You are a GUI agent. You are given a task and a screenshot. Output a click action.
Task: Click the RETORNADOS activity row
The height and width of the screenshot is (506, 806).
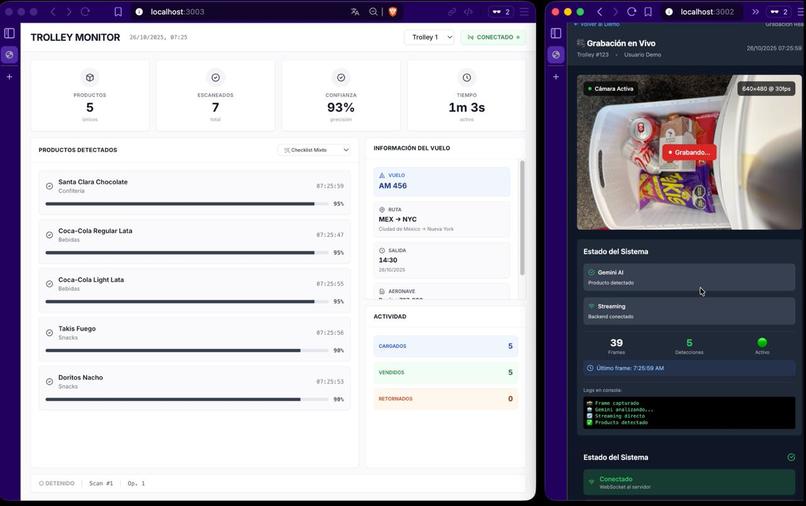tap(446, 399)
